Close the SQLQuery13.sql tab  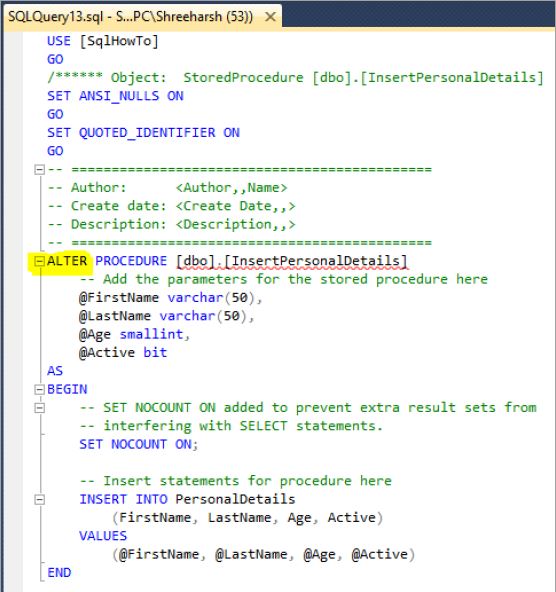click(x=270, y=17)
